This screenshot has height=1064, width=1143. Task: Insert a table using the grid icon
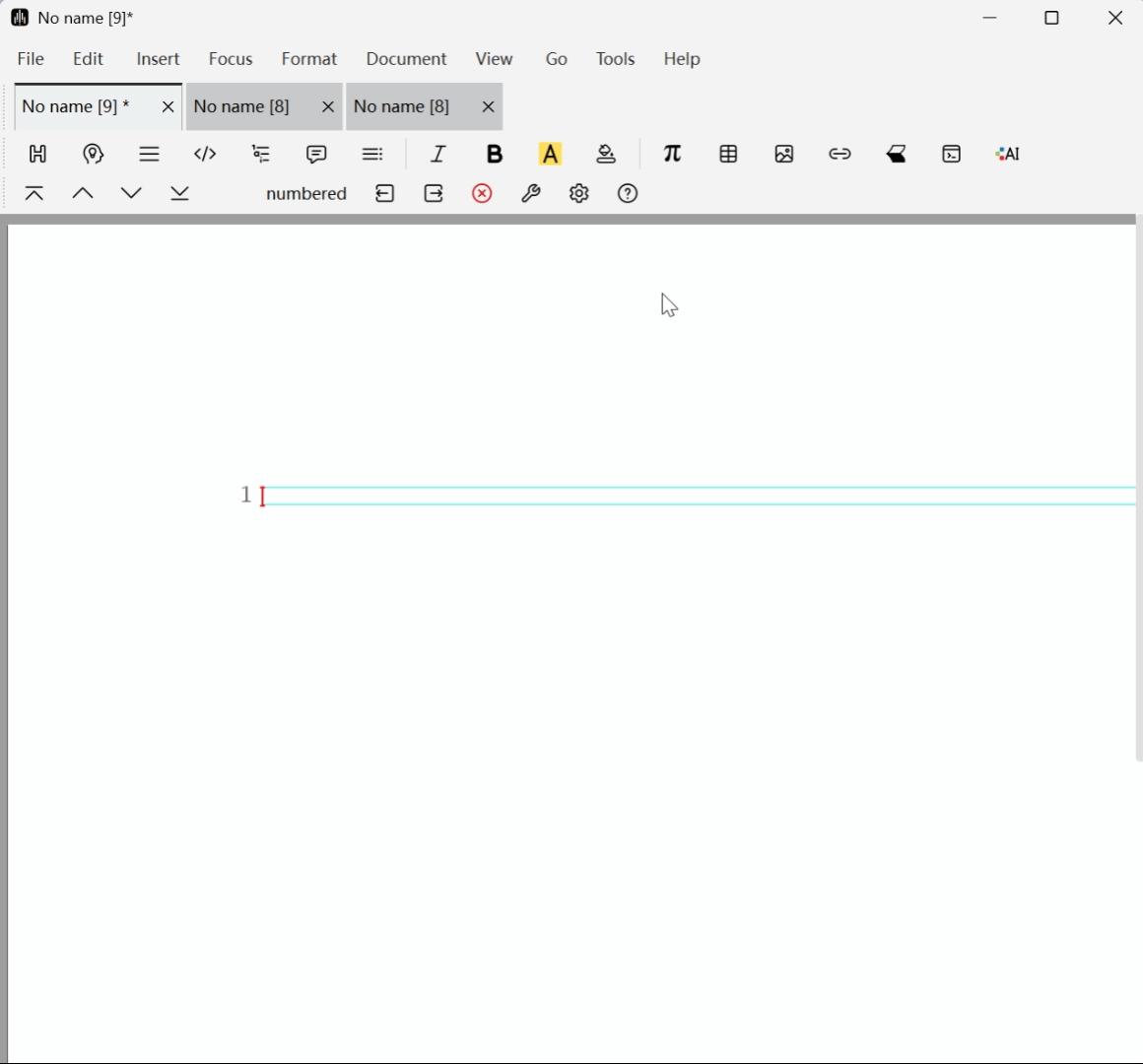728,154
